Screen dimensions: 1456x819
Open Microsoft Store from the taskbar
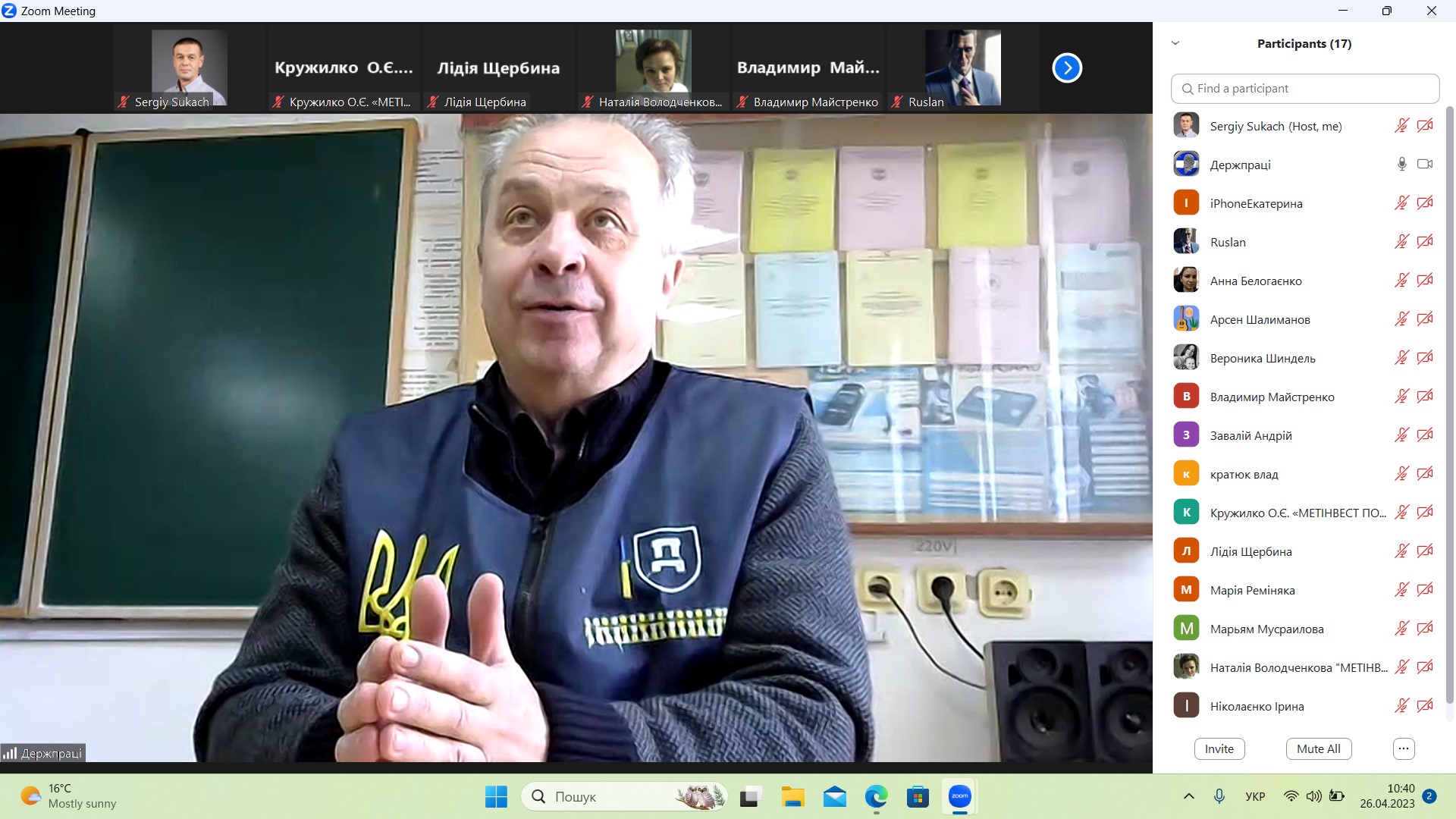(x=918, y=796)
